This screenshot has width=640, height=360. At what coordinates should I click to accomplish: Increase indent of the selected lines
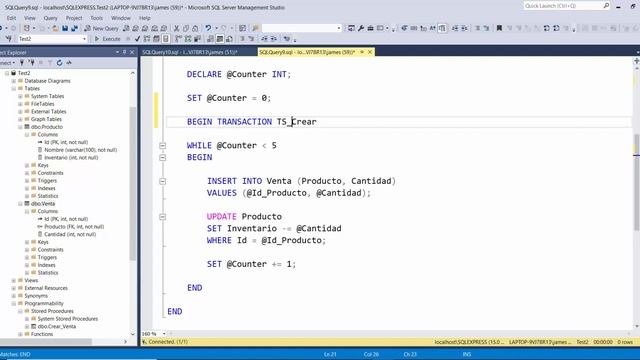coord(273,39)
